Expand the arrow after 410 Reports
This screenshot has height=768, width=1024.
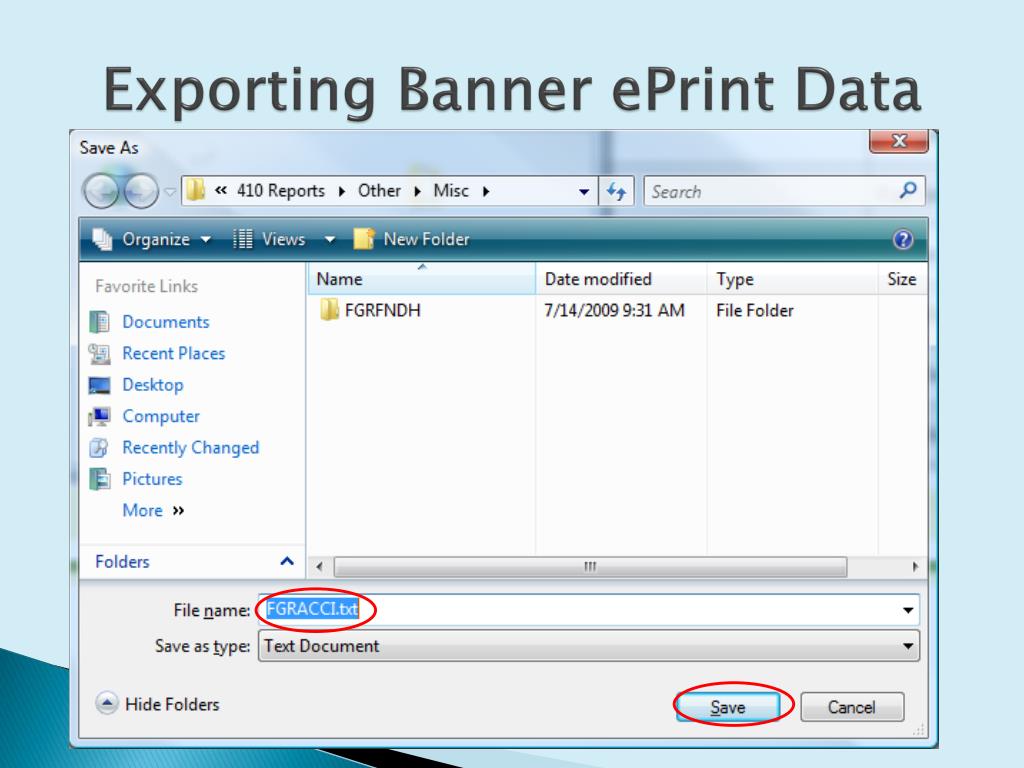pyautogui.click(x=342, y=191)
